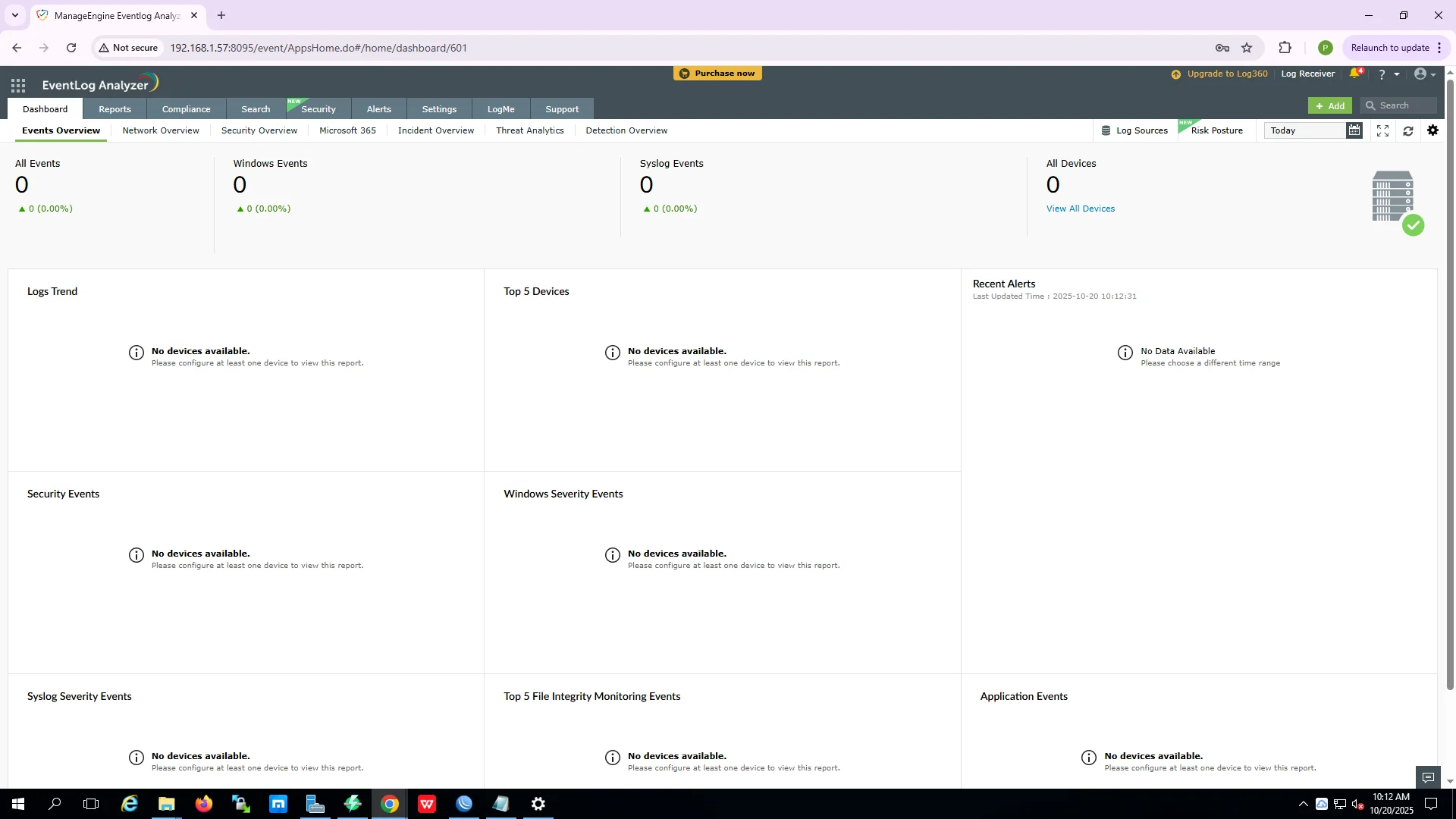Screen dimensions: 1456x819
Task: Switch to the Compliance tab
Action: tap(186, 109)
